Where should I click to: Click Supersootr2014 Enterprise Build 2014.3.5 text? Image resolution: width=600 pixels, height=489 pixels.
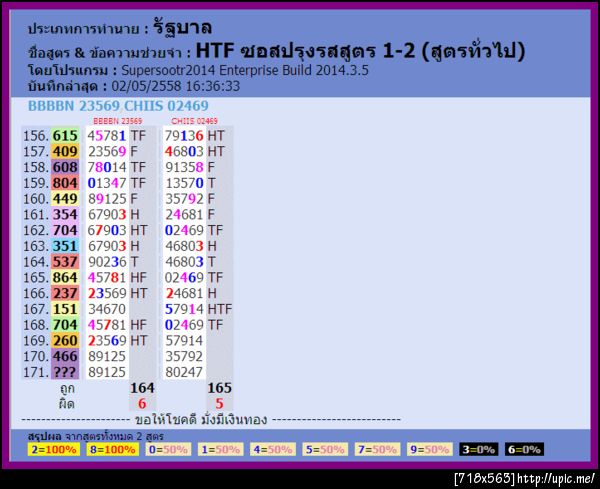pyautogui.click(x=245, y=70)
